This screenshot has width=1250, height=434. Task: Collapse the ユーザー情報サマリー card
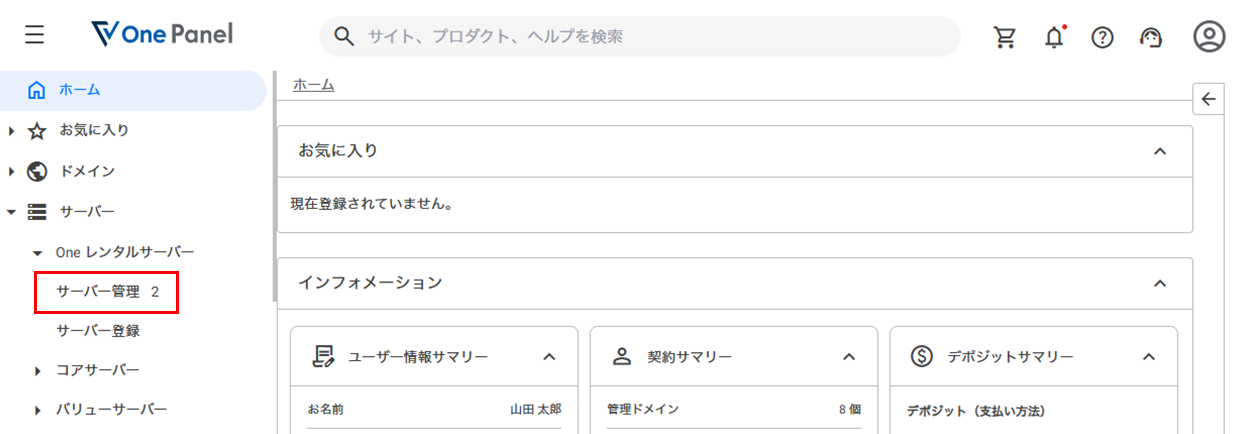[549, 356]
